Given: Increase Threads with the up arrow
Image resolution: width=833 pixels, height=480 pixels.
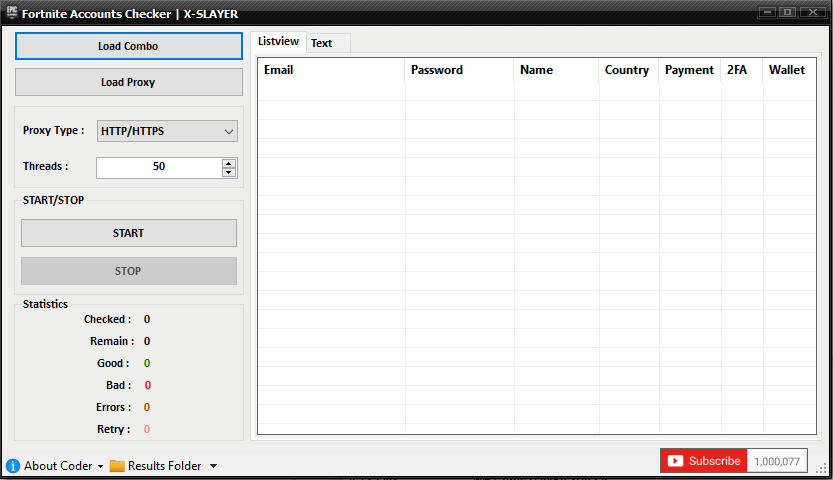Looking at the screenshot, I should click(x=229, y=164).
